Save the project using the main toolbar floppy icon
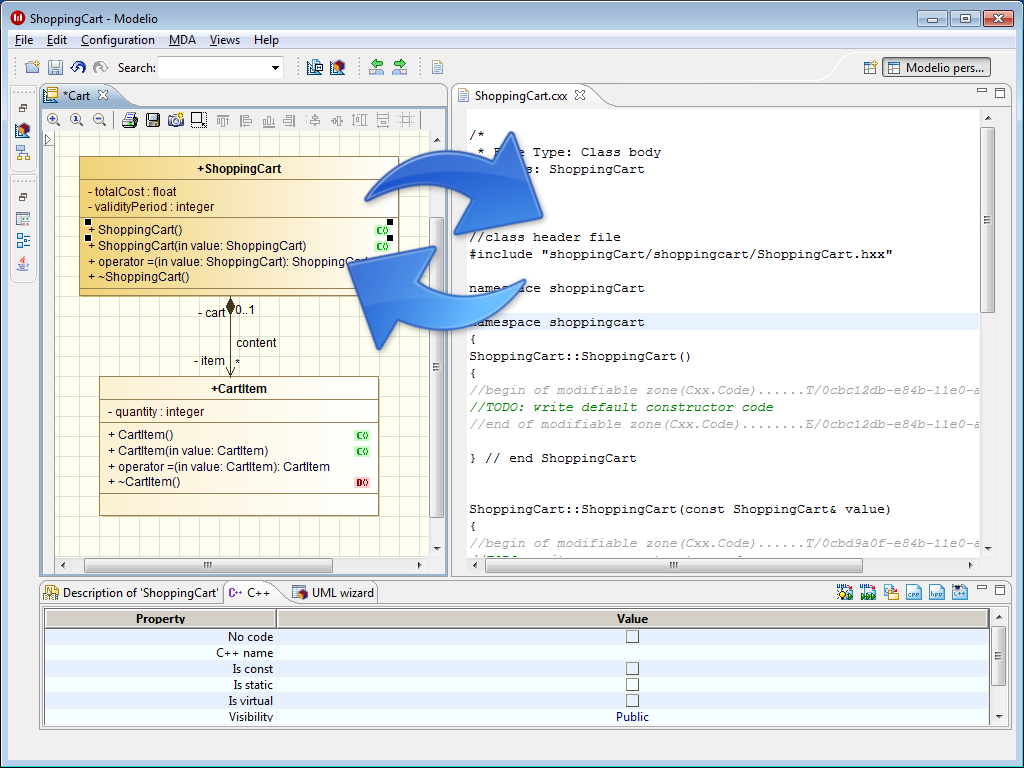 (x=56, y=67)
